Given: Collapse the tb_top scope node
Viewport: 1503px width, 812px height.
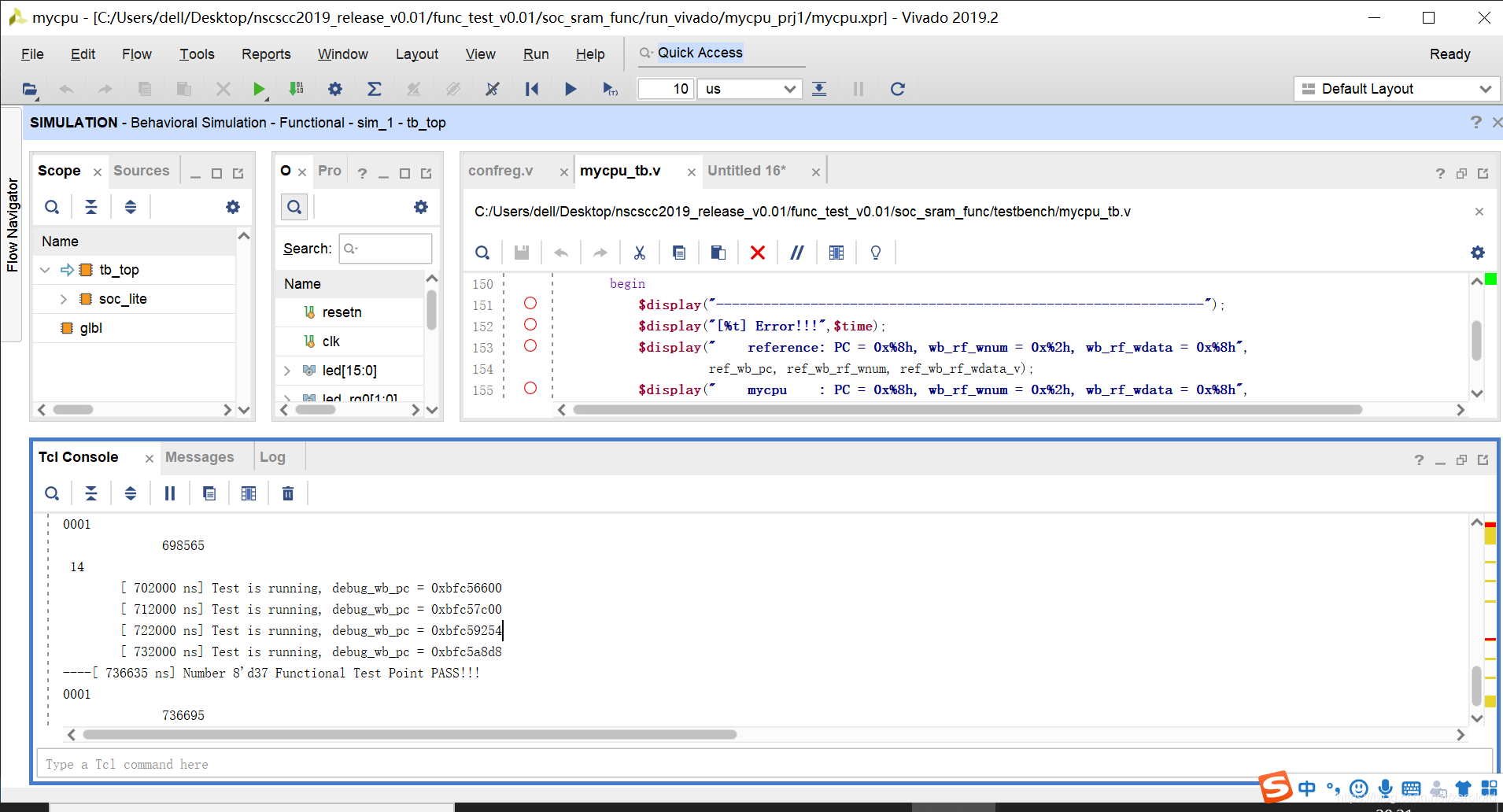Looking at the screenshot, I should tap(45, 270).
